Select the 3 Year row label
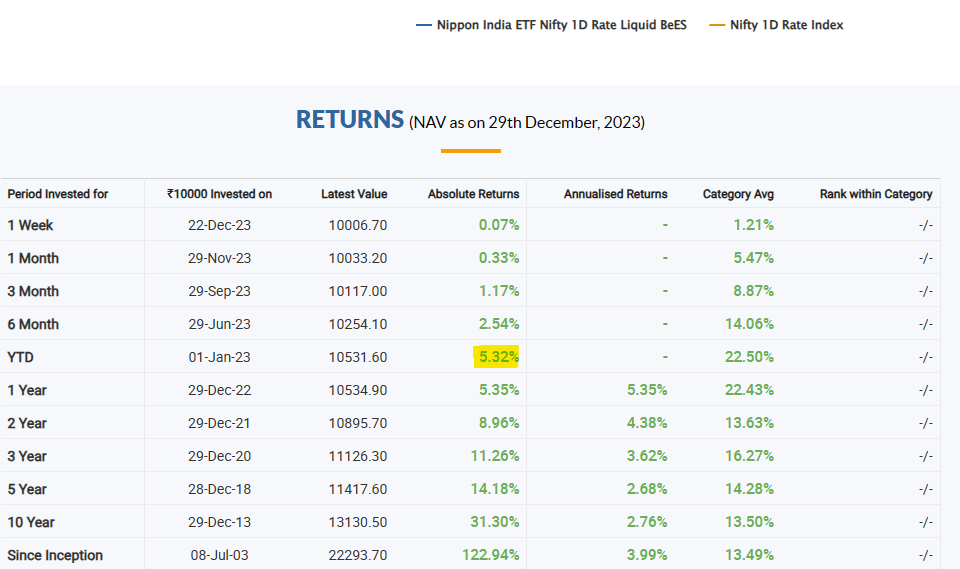960x569 pixels. 27,457
